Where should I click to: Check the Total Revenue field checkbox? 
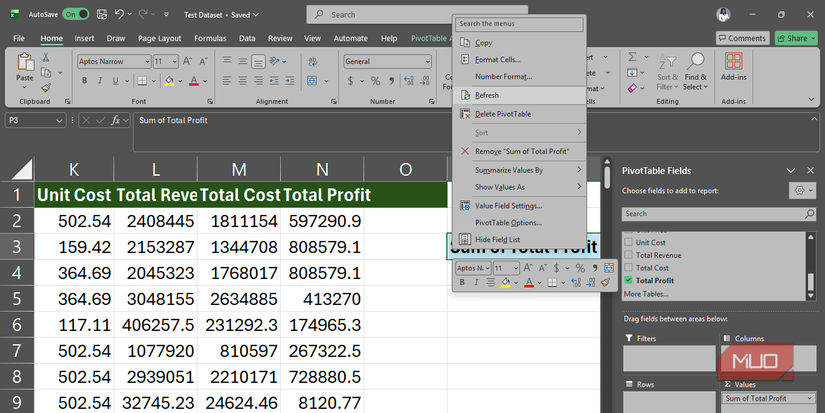(x=628, y=255)
